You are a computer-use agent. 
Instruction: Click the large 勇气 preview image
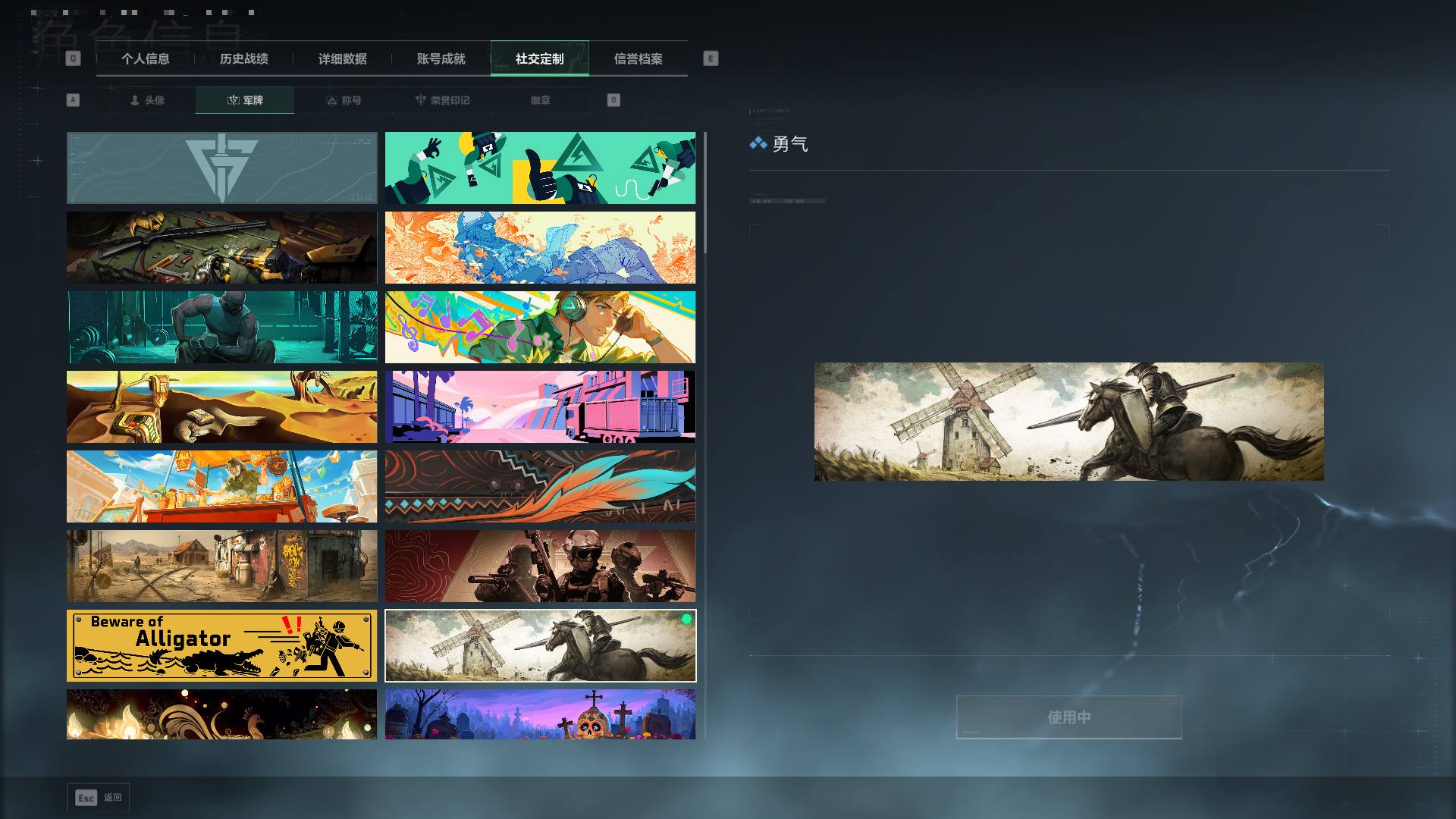1069,422
